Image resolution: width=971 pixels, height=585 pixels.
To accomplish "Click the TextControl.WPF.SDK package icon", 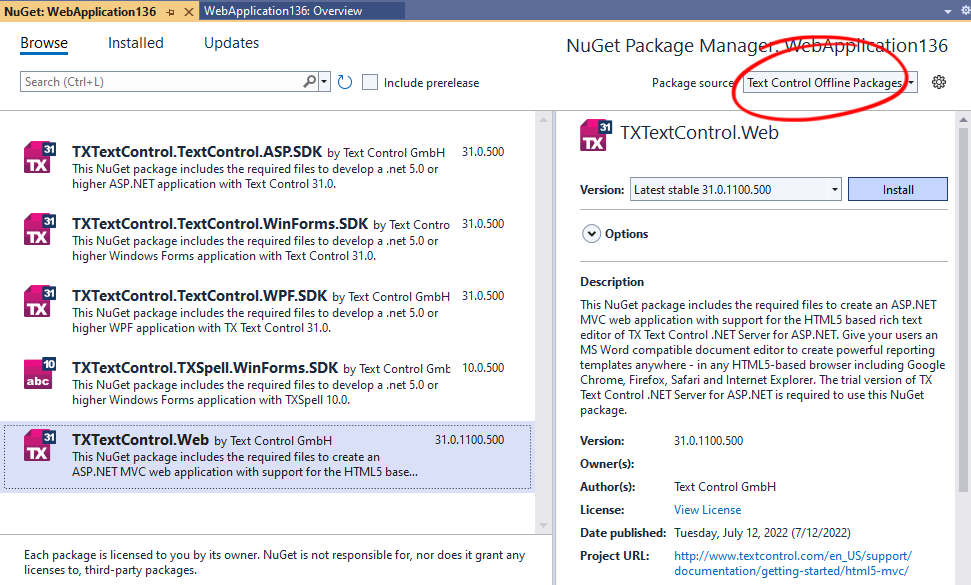I will click(x=39, y=302).
